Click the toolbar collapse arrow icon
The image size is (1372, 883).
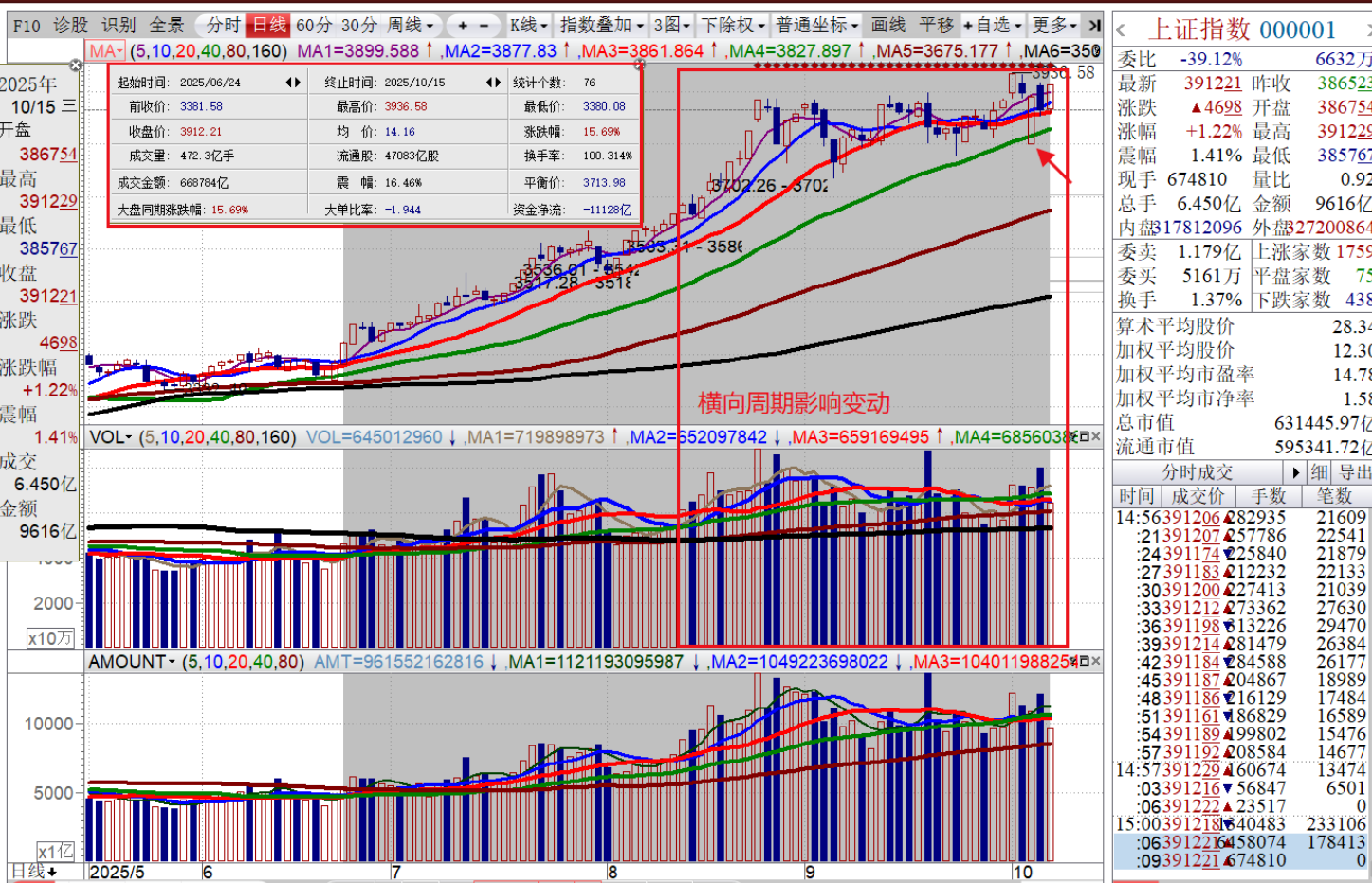coord(1094,26)
